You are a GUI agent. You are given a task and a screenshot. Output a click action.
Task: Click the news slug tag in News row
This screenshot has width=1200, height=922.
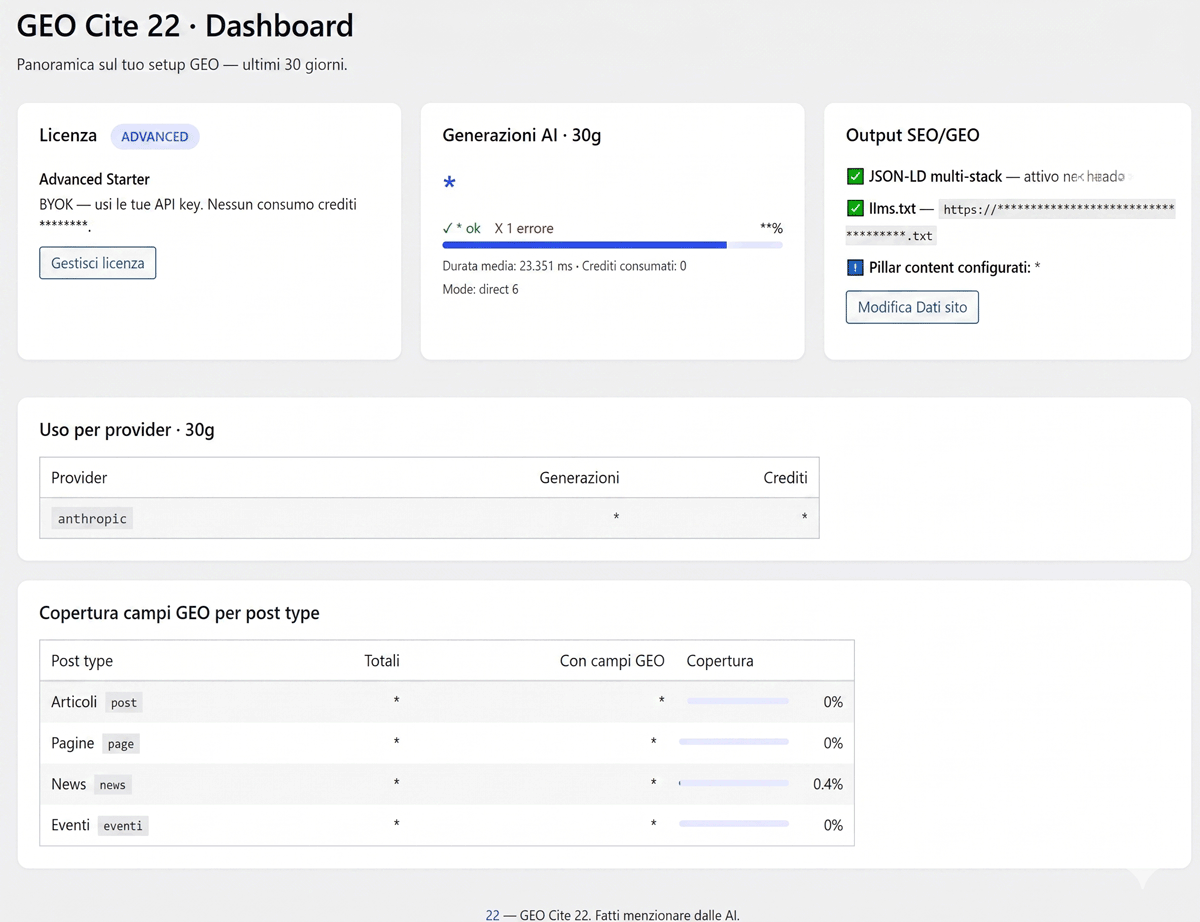point(113,785)
